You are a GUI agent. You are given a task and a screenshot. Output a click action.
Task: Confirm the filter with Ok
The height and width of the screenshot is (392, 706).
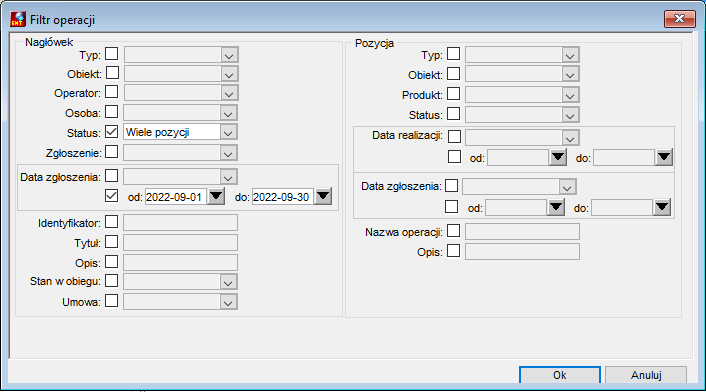[x=560, y=375]
